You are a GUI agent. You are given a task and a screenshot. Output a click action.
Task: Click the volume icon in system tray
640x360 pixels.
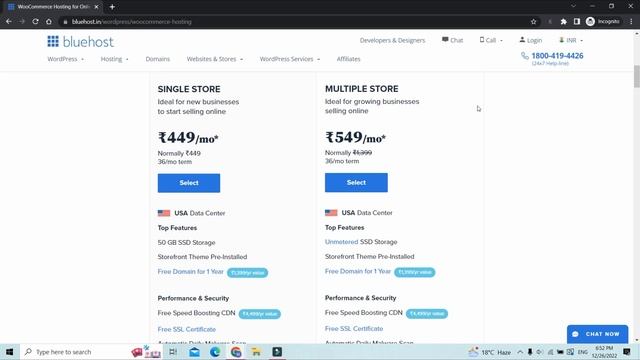(540, 352)
